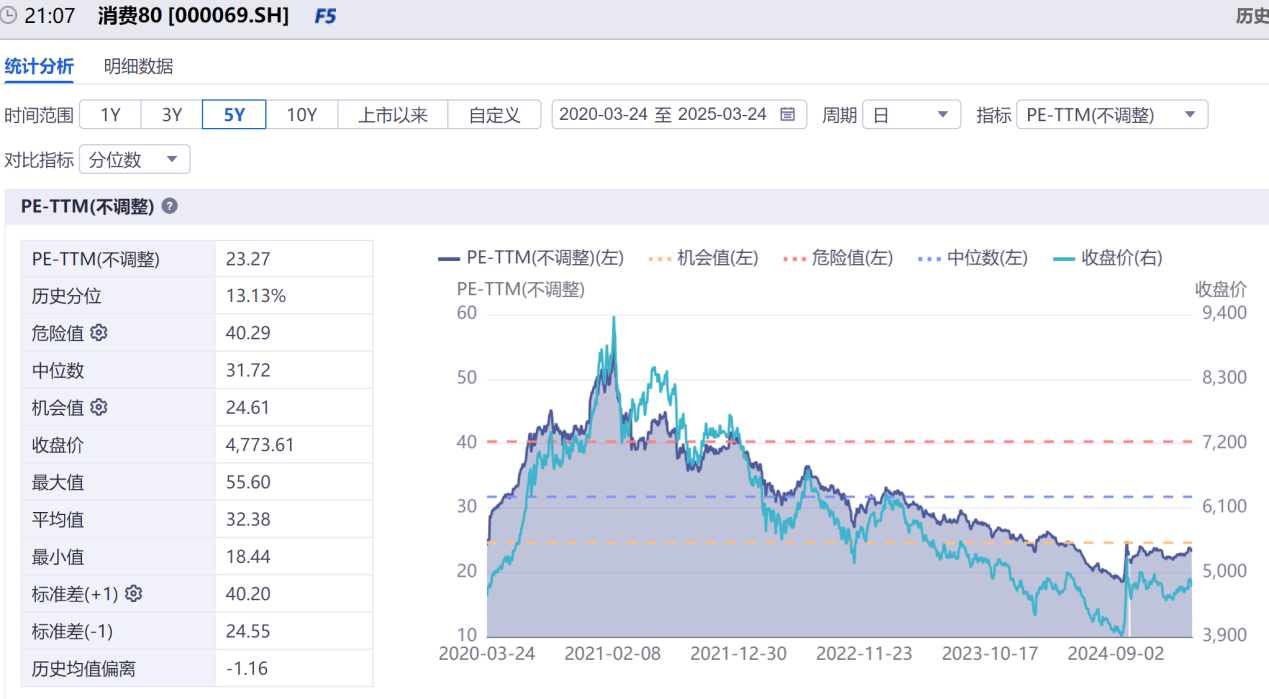Click the PE-TTM value 23.27
This screenshot has height=699, width=1269.
pos(248,259)
